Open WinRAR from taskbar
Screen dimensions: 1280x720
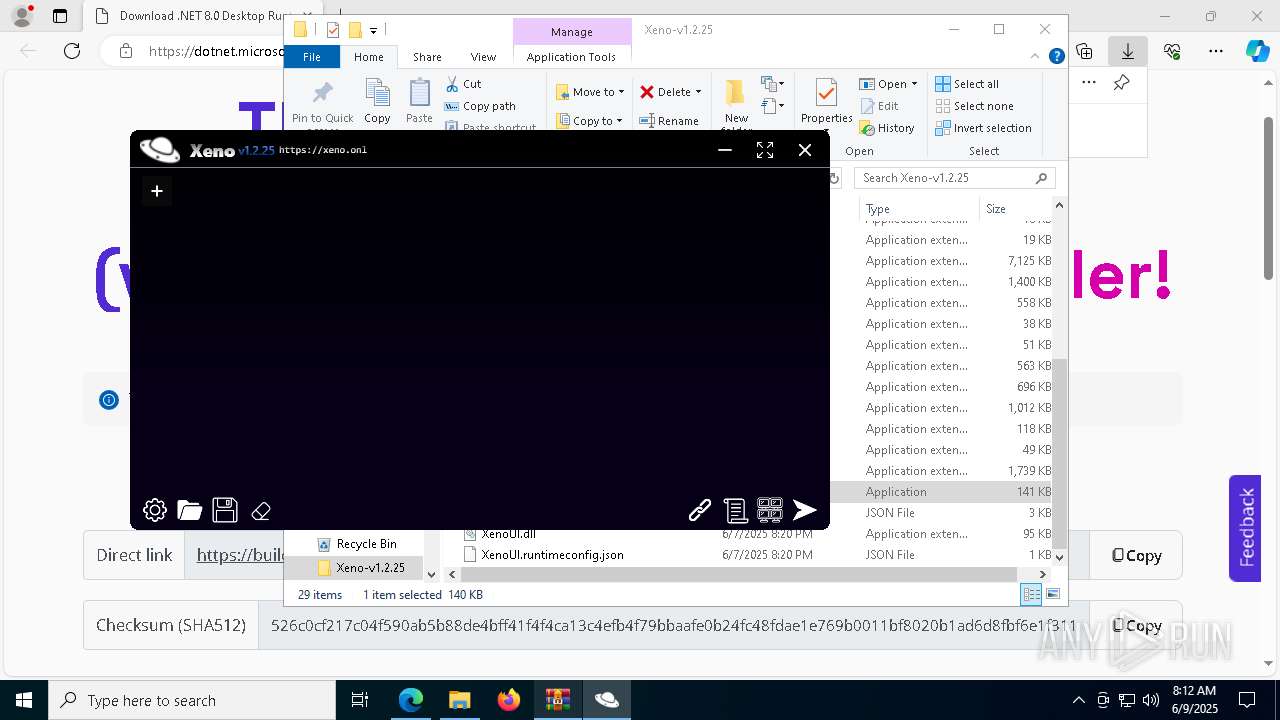[x=558, y=700]
